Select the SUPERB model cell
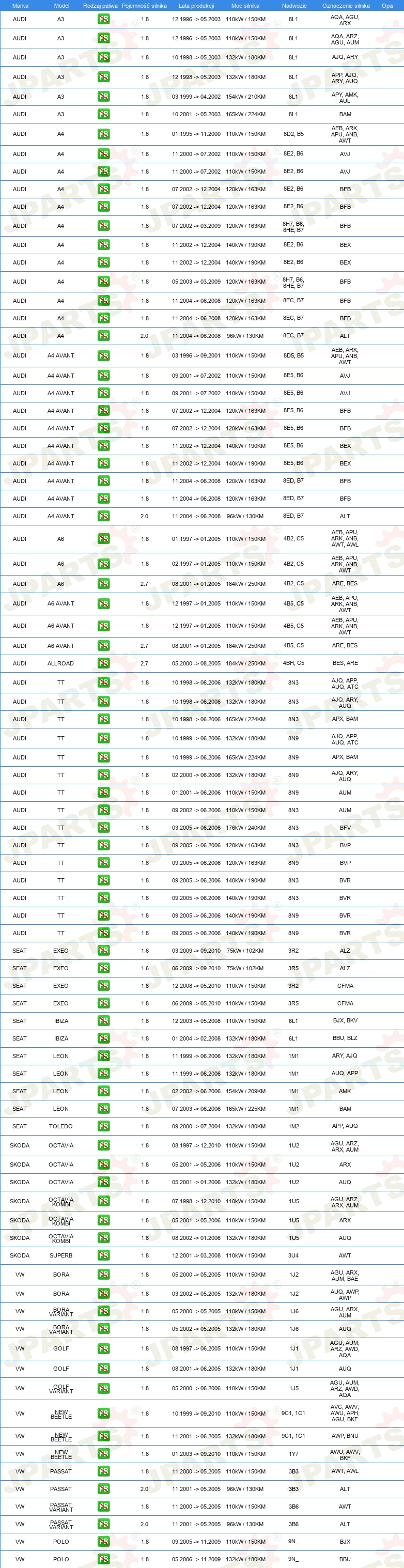 (x=61, y=1256)
